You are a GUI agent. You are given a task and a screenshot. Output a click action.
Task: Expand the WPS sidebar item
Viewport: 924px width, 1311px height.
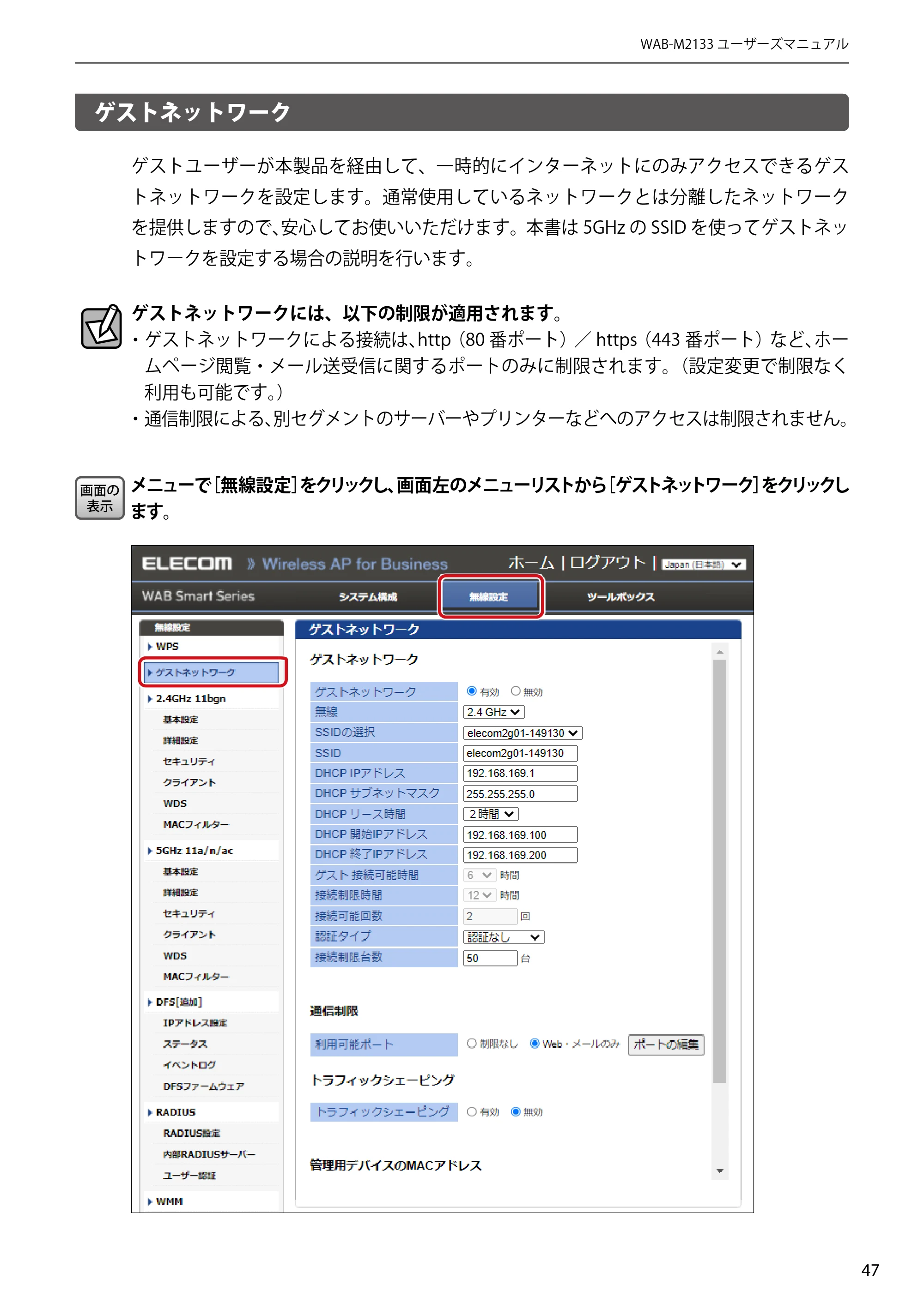pyautogui.click(x=167, y=647)
